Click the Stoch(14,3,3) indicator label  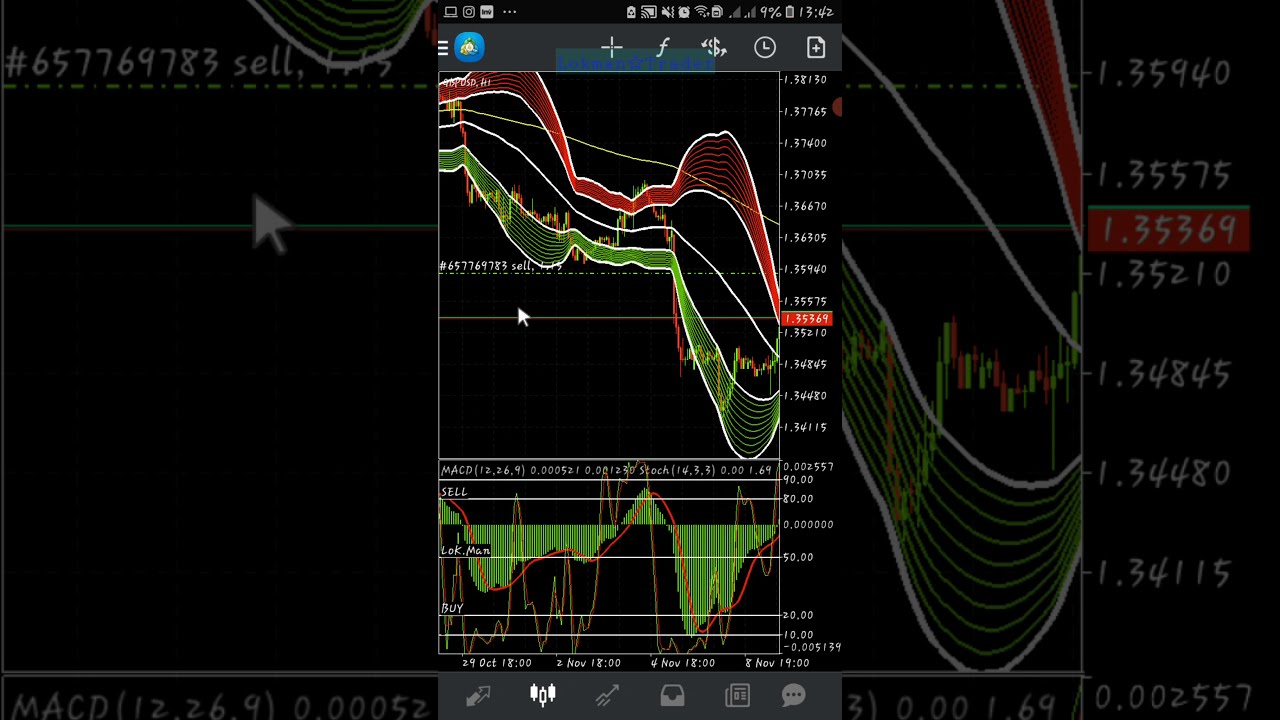[x=679, y=470]
